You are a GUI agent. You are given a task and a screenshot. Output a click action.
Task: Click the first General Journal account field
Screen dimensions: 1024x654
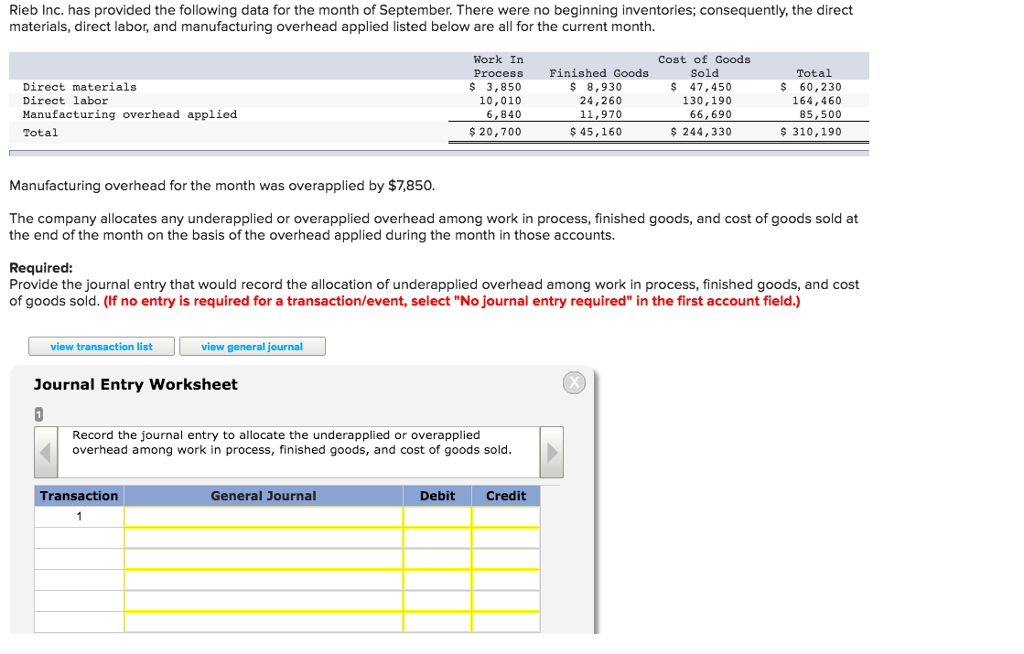(262, 517)
